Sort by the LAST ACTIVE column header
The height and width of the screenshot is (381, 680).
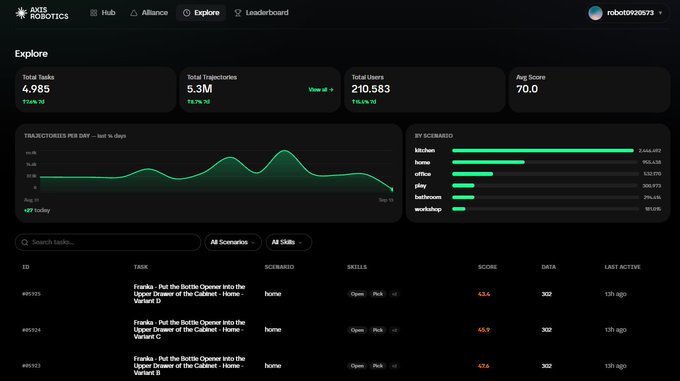pyautogui.click(x=622, y=267)
